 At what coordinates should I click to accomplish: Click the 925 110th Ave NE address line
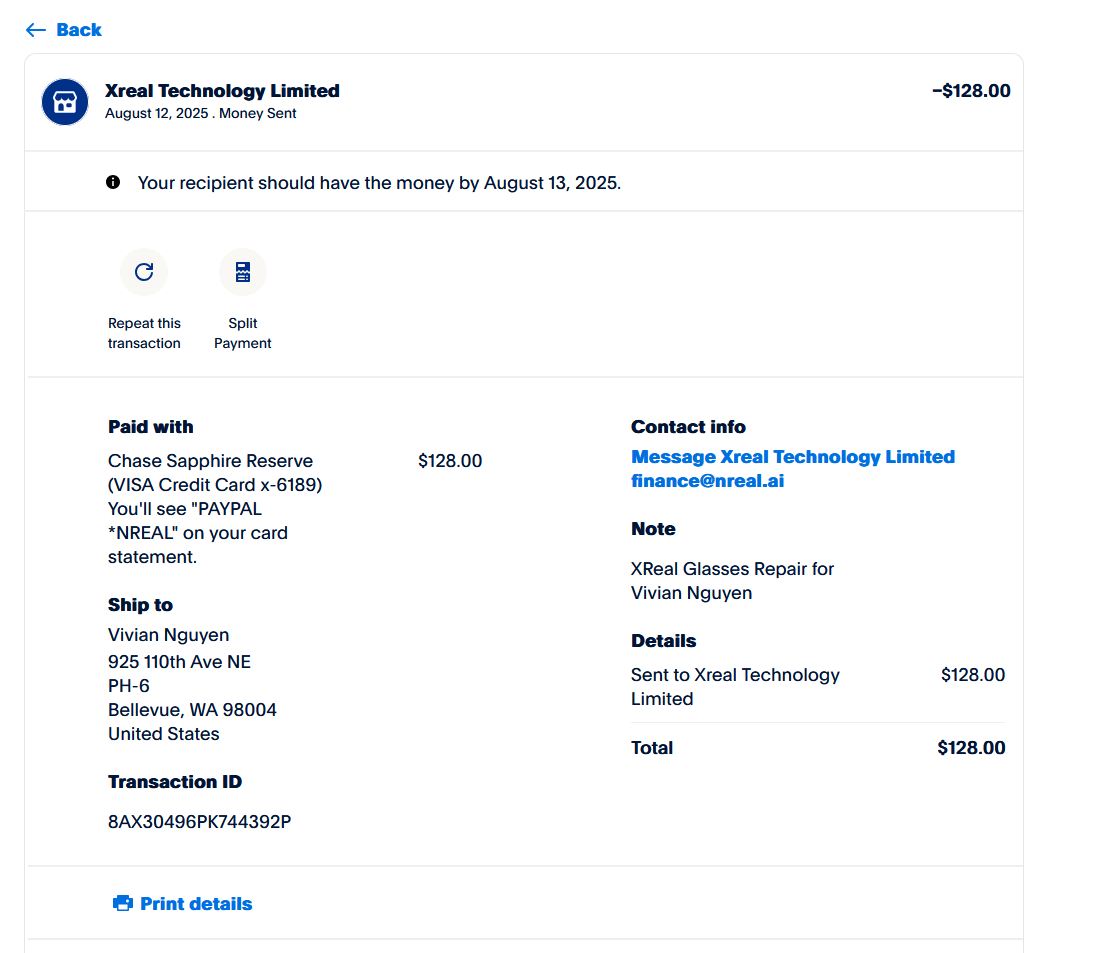click(179, 662)
